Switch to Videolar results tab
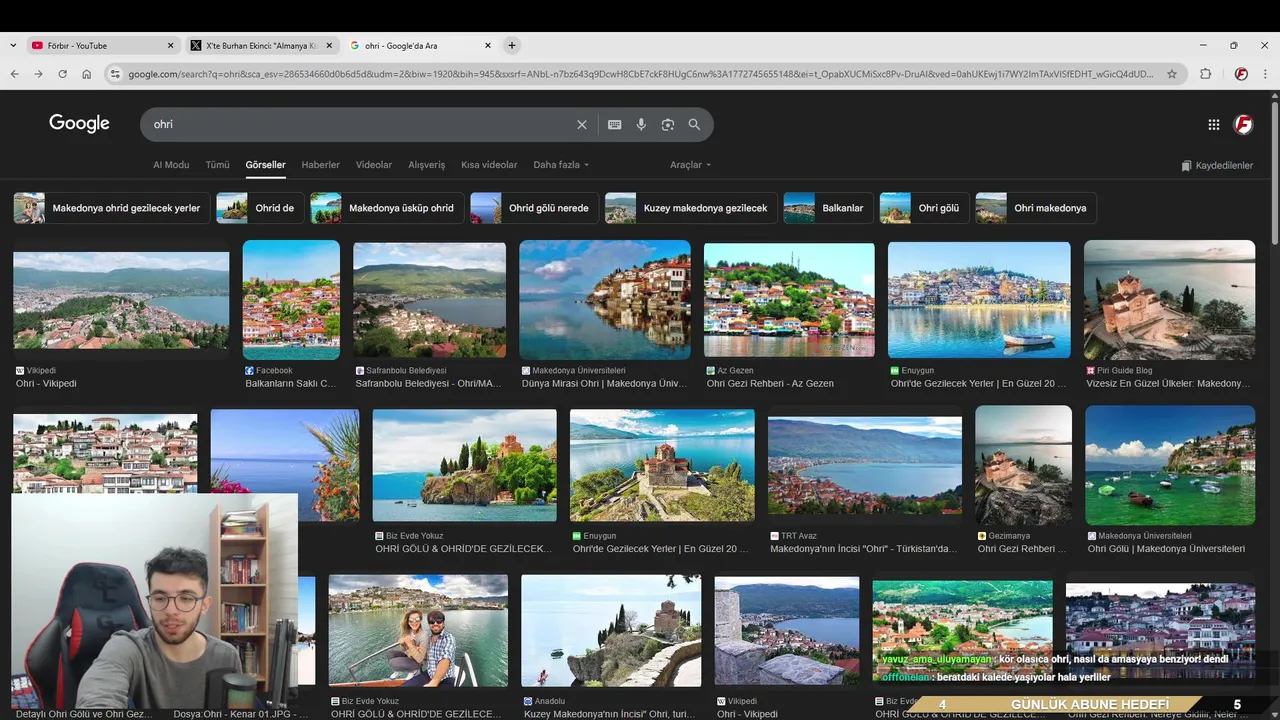1280x720 pixels. (374, 165)
